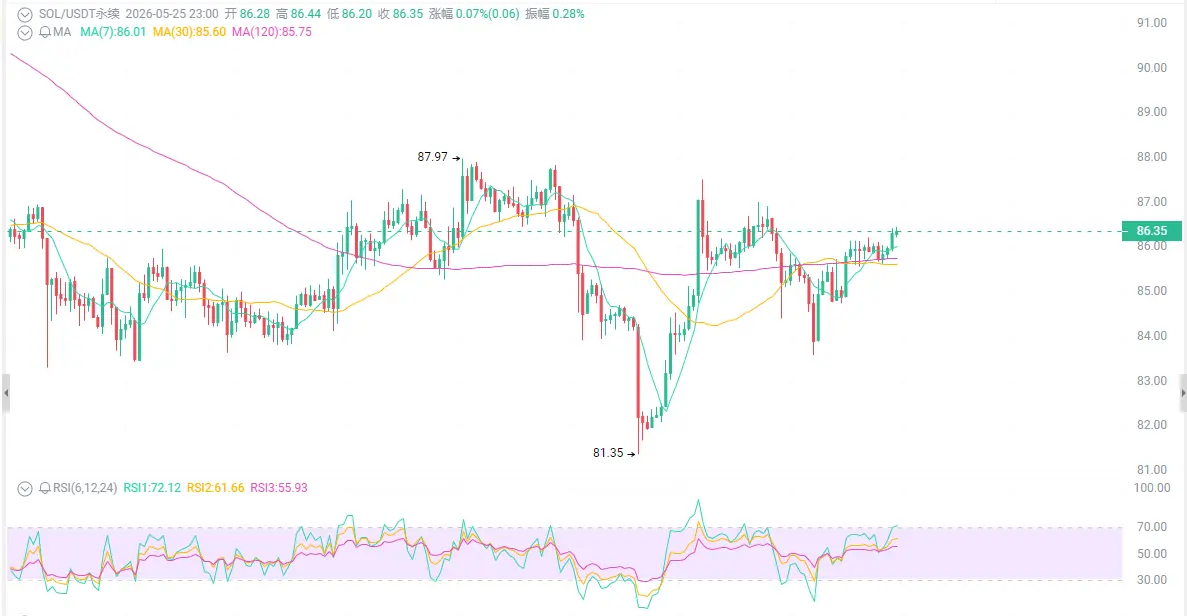Click the 收 86.35 close value
Image resolution: width=1187 pixels, height=616 pixels.
coord(400,14)
